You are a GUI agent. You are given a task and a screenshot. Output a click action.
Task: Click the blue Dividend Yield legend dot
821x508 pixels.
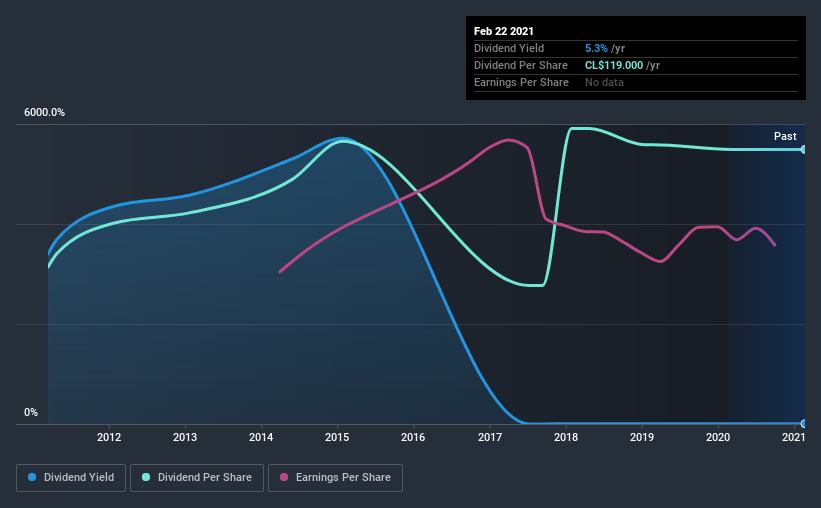32,477
